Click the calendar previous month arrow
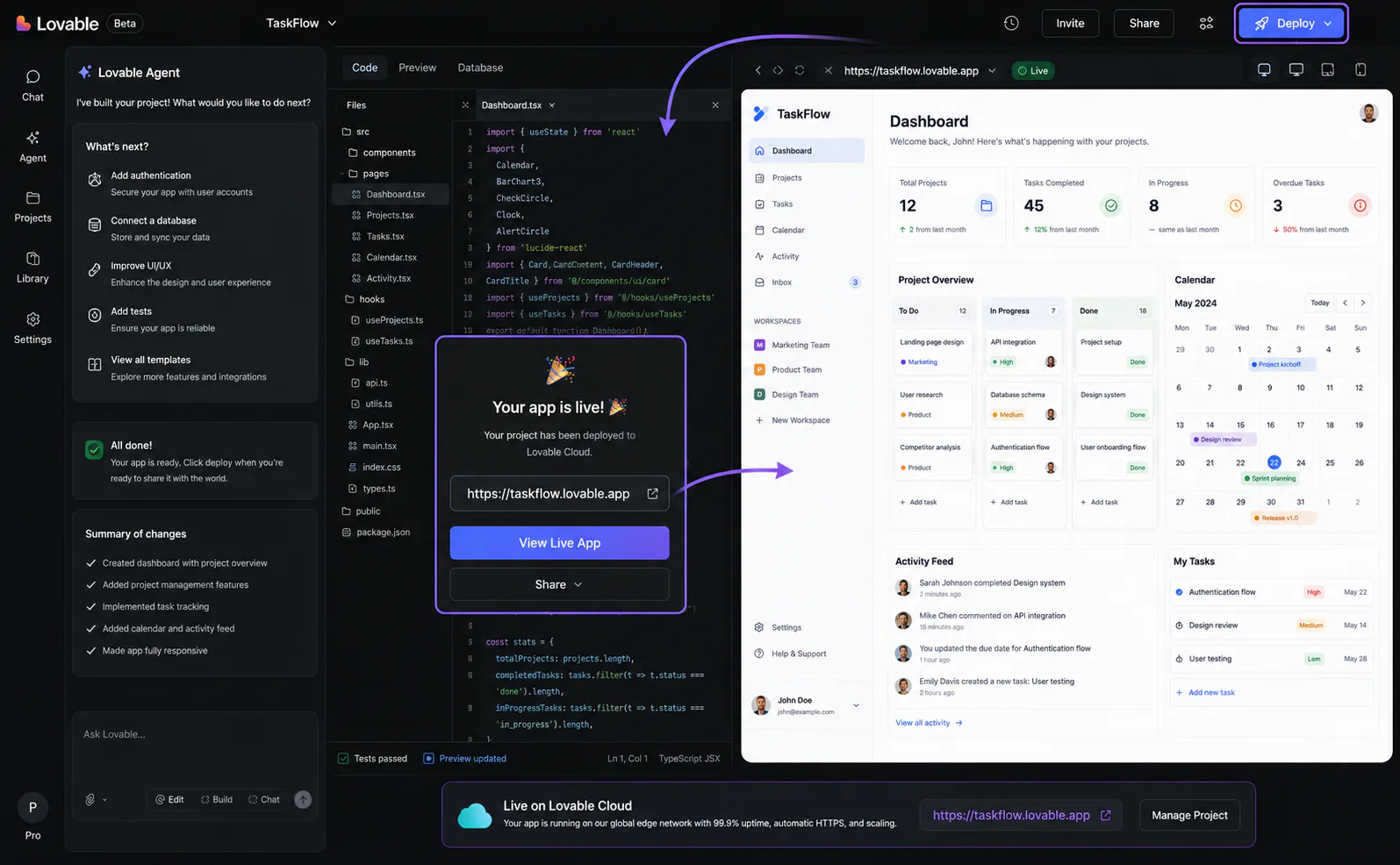Image resolution: width=1400 pixels, height=865 pixels. [1345, 303]
